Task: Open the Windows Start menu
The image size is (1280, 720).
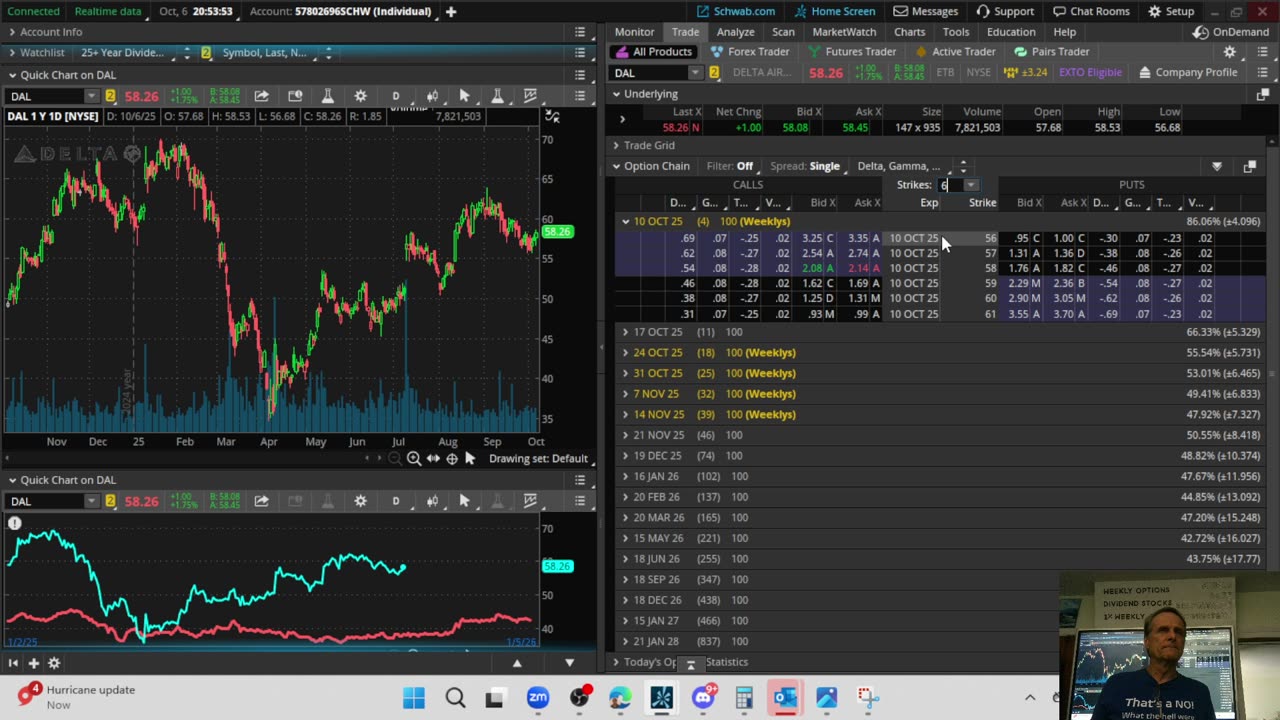Action: pos(413,697)
